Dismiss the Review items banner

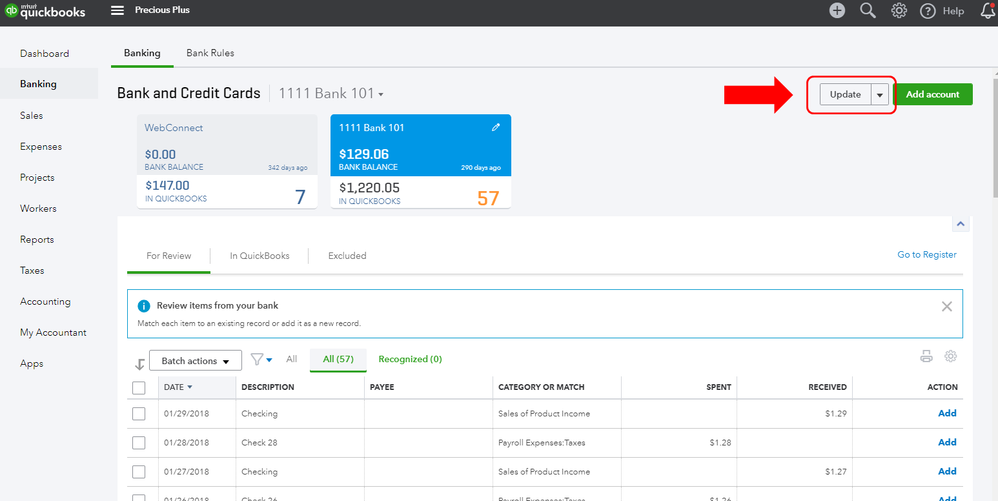coord(946,306)
